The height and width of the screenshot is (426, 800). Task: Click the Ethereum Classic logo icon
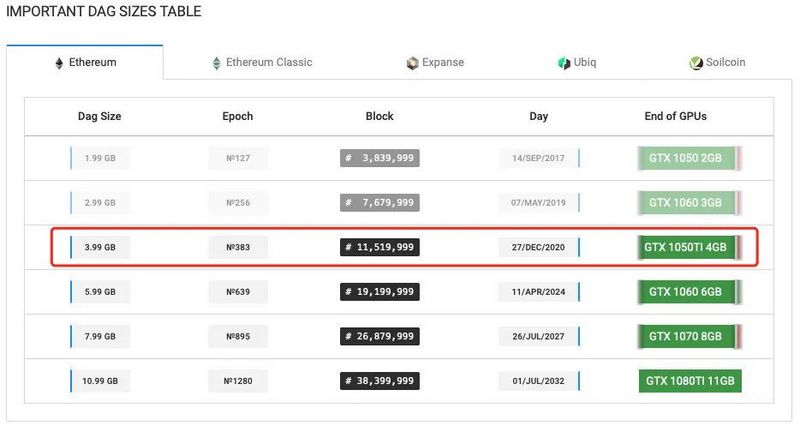click(216, 63)
